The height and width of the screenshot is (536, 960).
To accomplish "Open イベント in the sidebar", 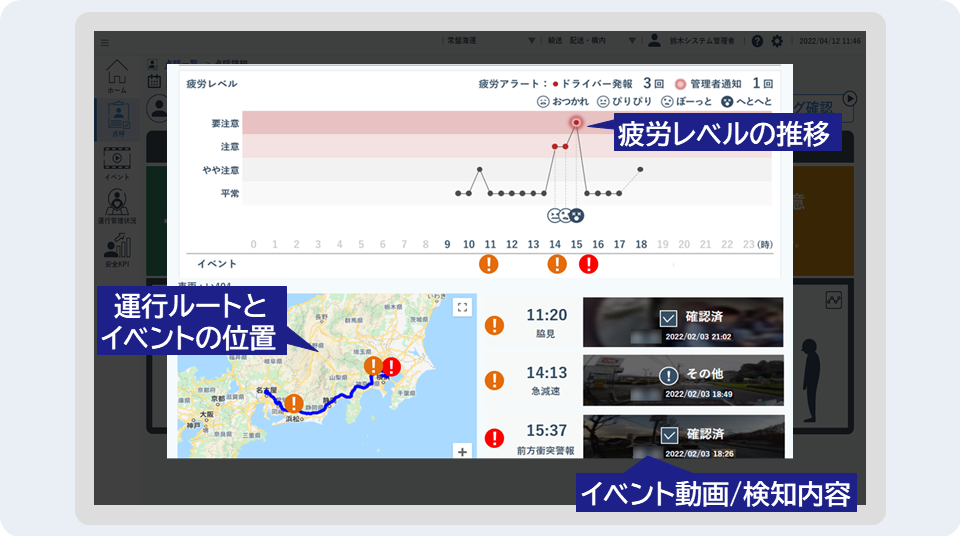I will pyautogui.click(x=117, y=164).
